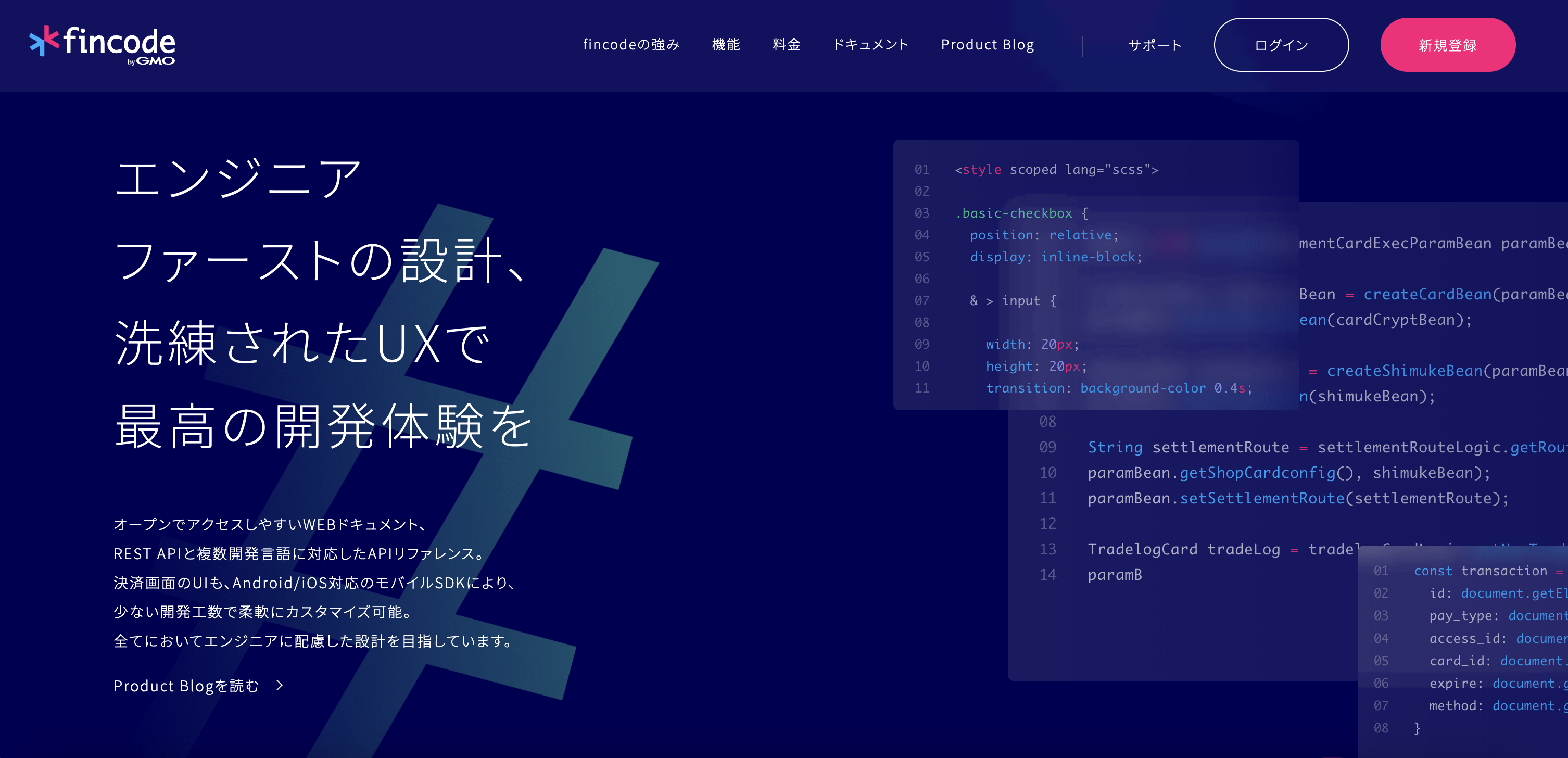Image resolution: width=1568 pixels, height=758 pixels.
Task: Open the サポート link
Action: [1155, 45]
